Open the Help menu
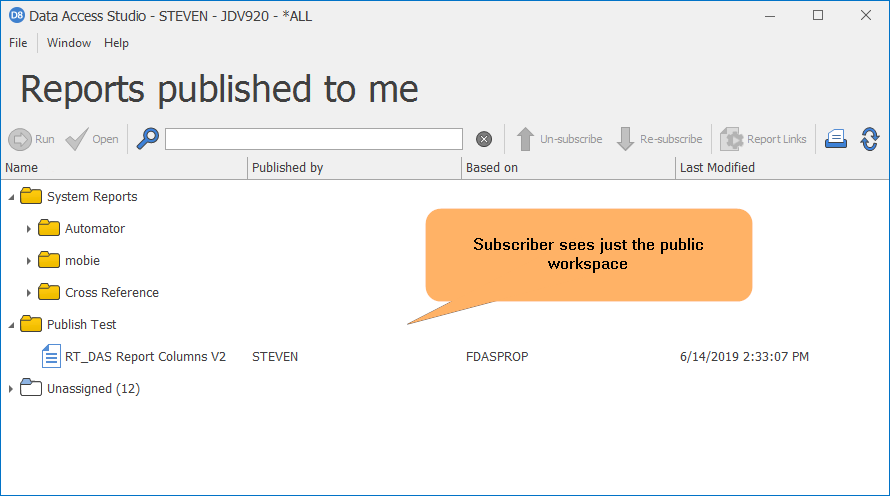Image resolution: width=890 pixels, height=496 pixels. click(x=116, y=43)
